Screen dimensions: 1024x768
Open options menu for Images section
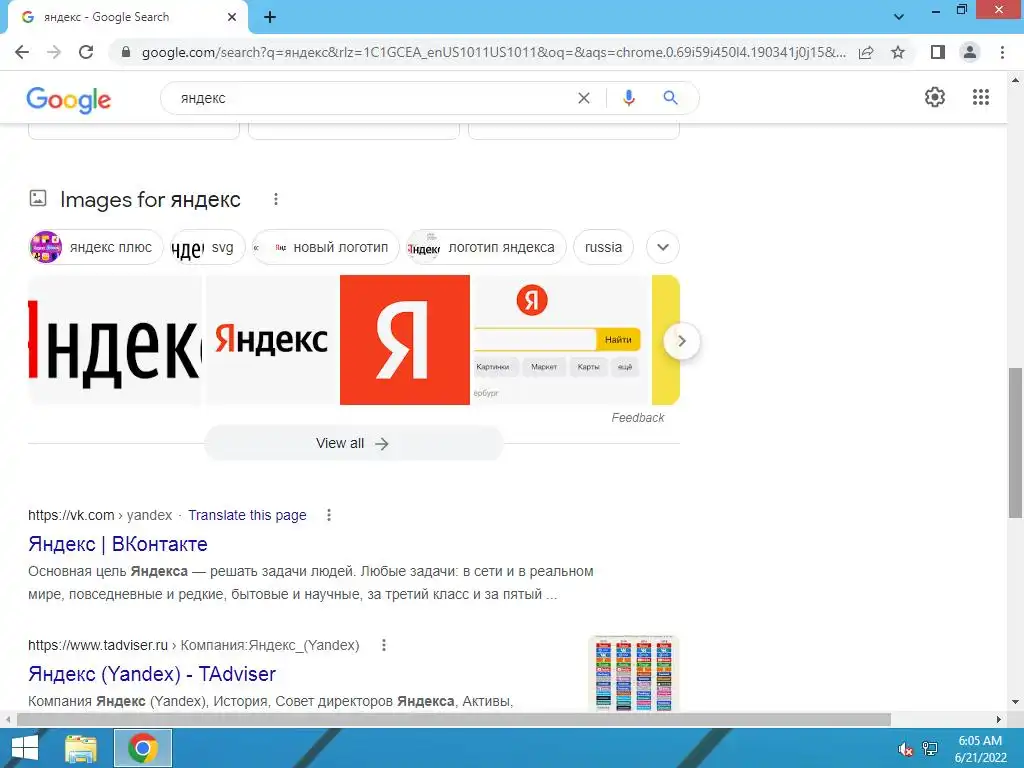coord(276,199)
